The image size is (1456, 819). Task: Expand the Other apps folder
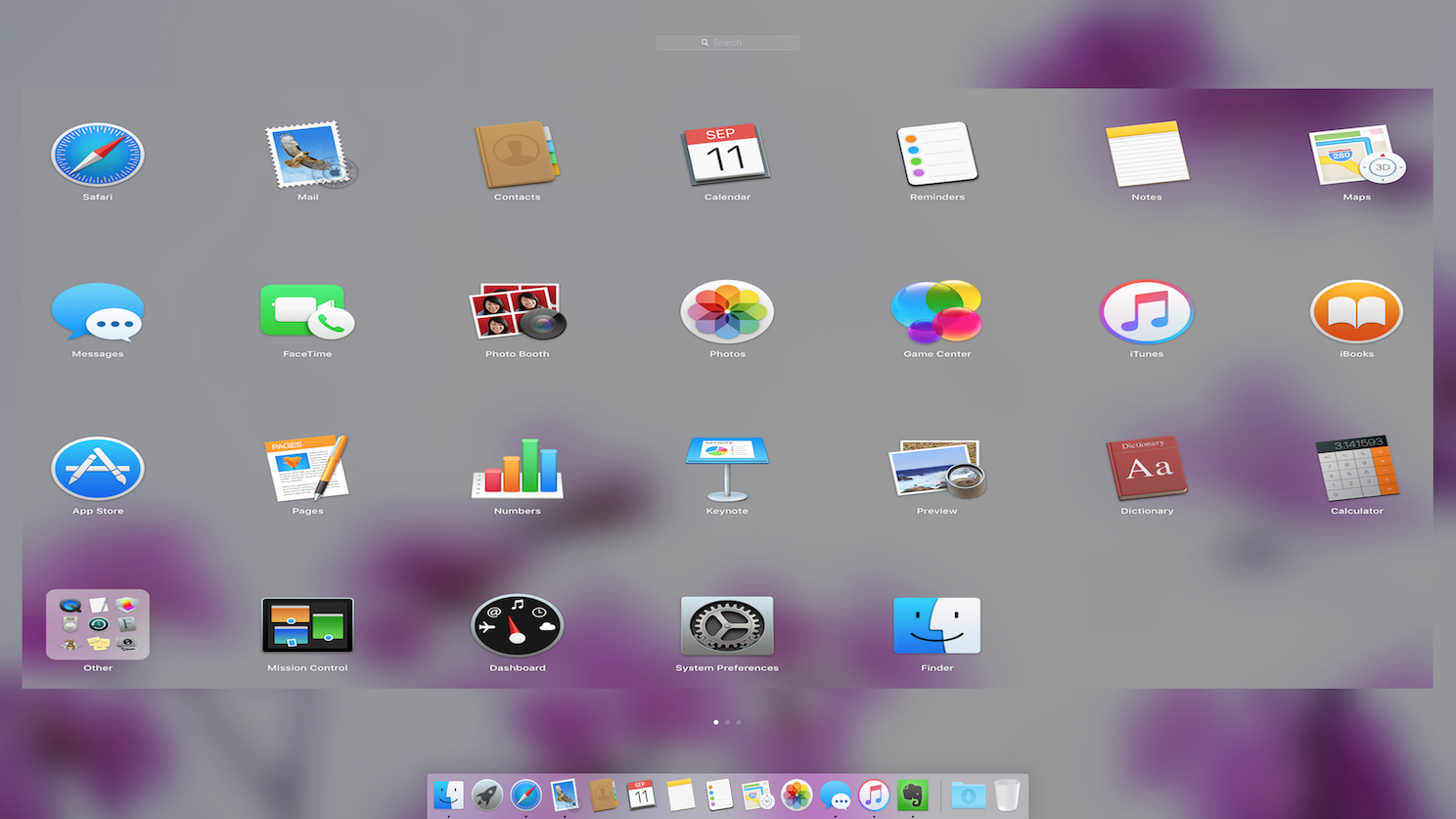tap(98, 625)
